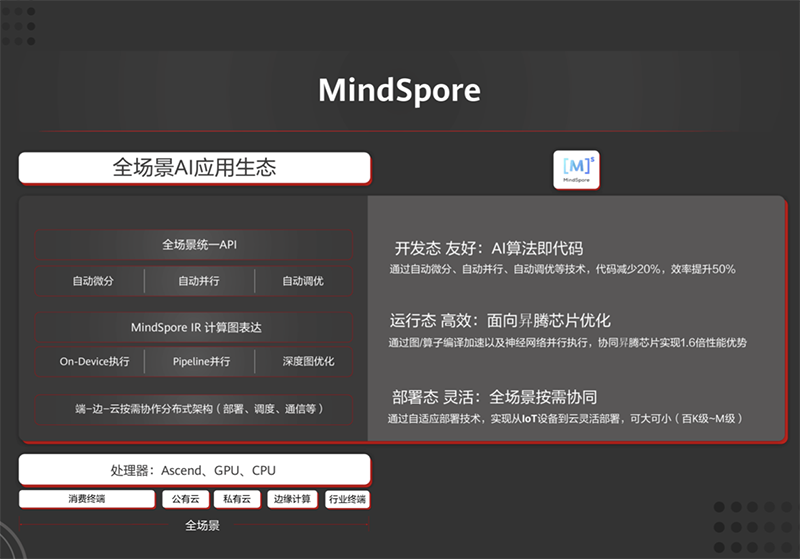The image size is (800, 559).
Task: Select the On-Device执行 cell
Action: [x=90, y=362]
